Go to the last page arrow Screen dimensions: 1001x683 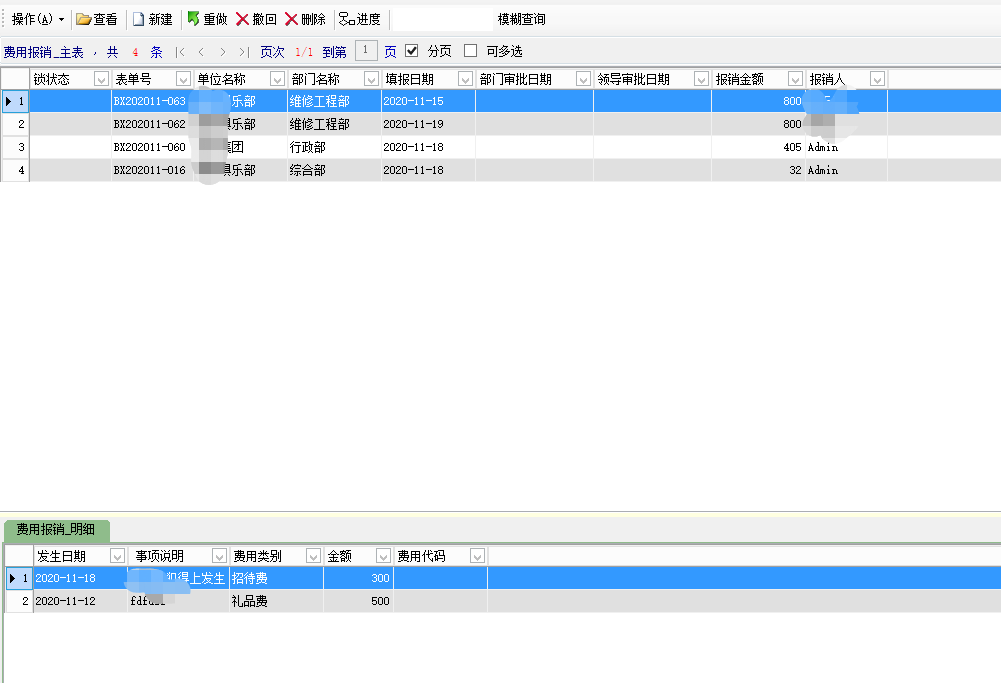(243, 52)
